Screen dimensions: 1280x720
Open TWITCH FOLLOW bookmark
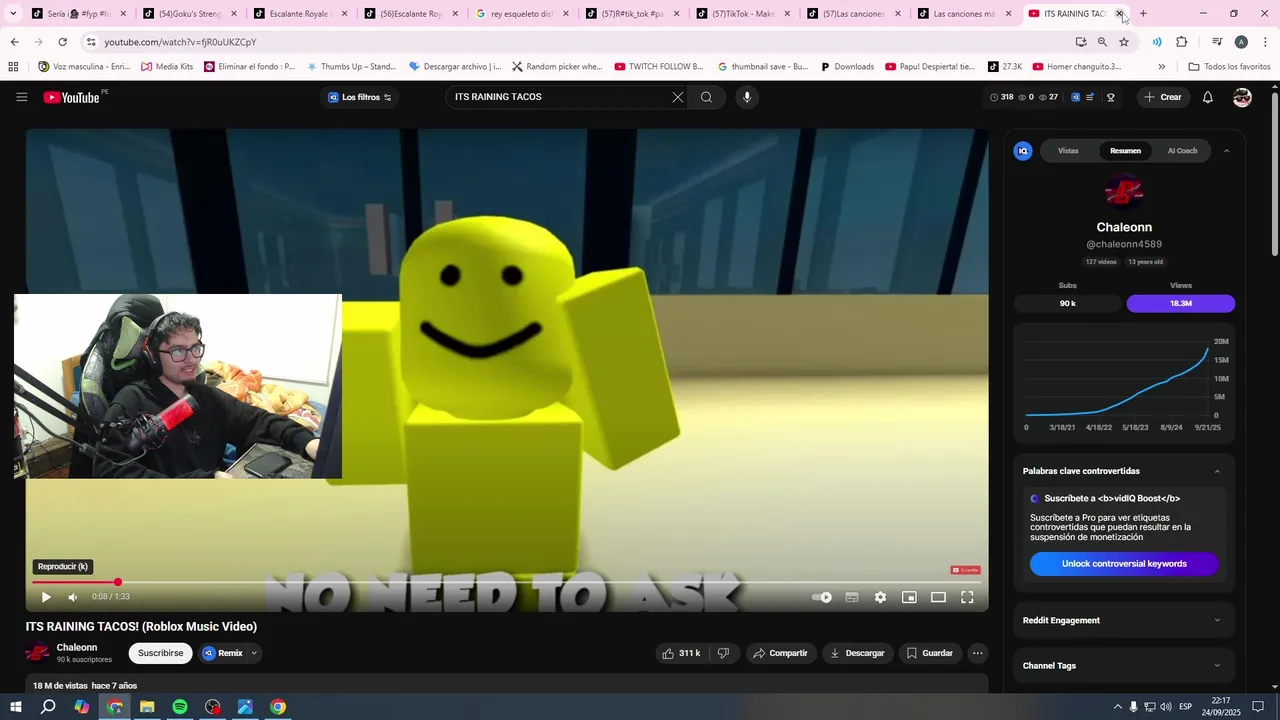659,67
